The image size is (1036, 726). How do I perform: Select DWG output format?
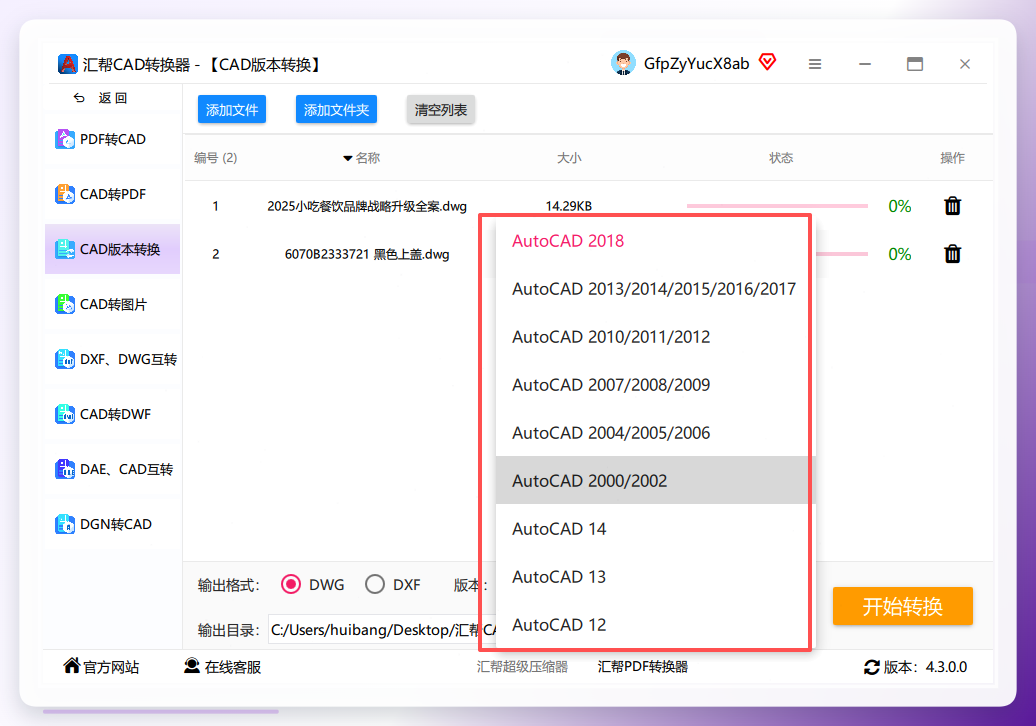pyautogui.click(x=291, y=585)
